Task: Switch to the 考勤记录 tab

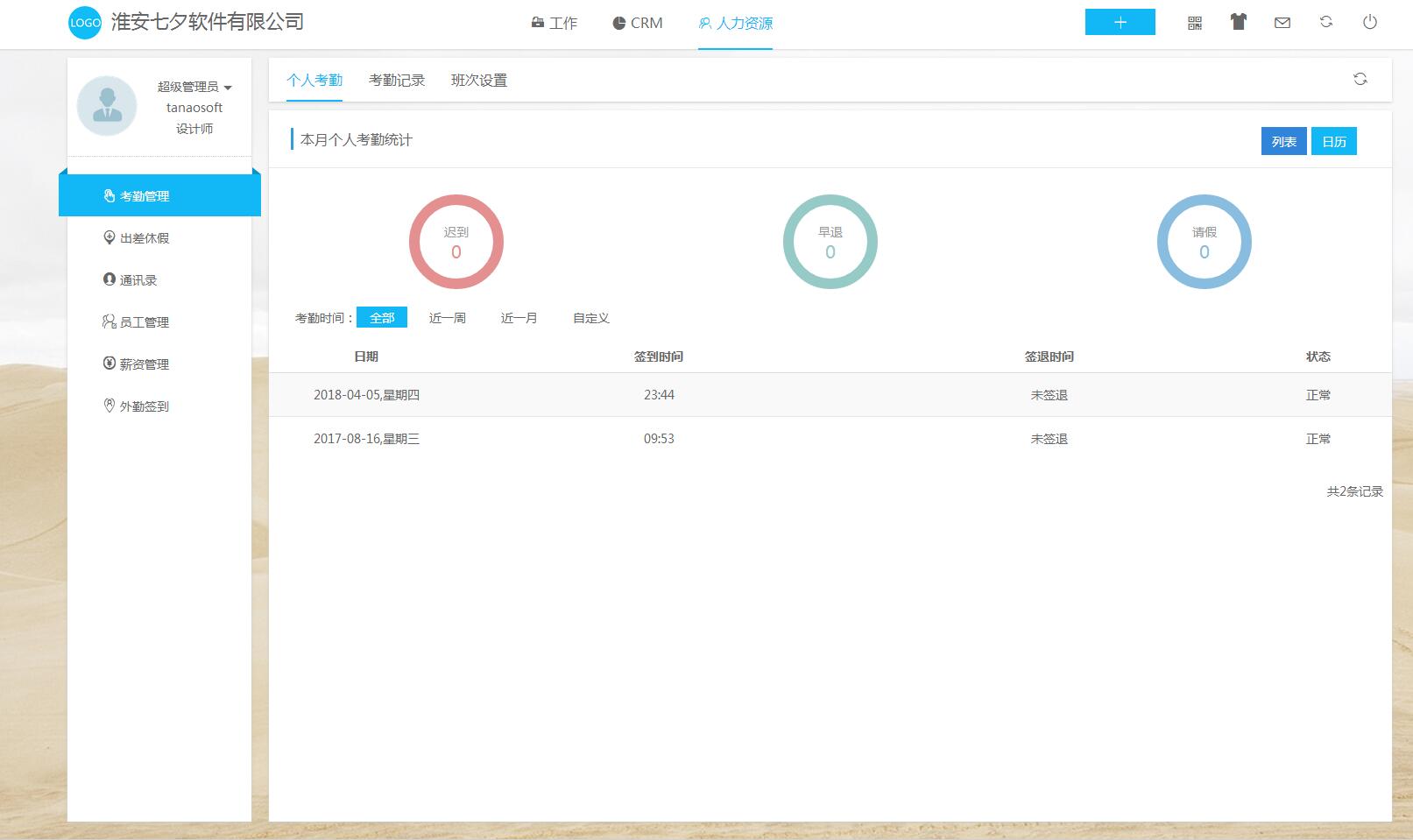Action: (396, 81)
